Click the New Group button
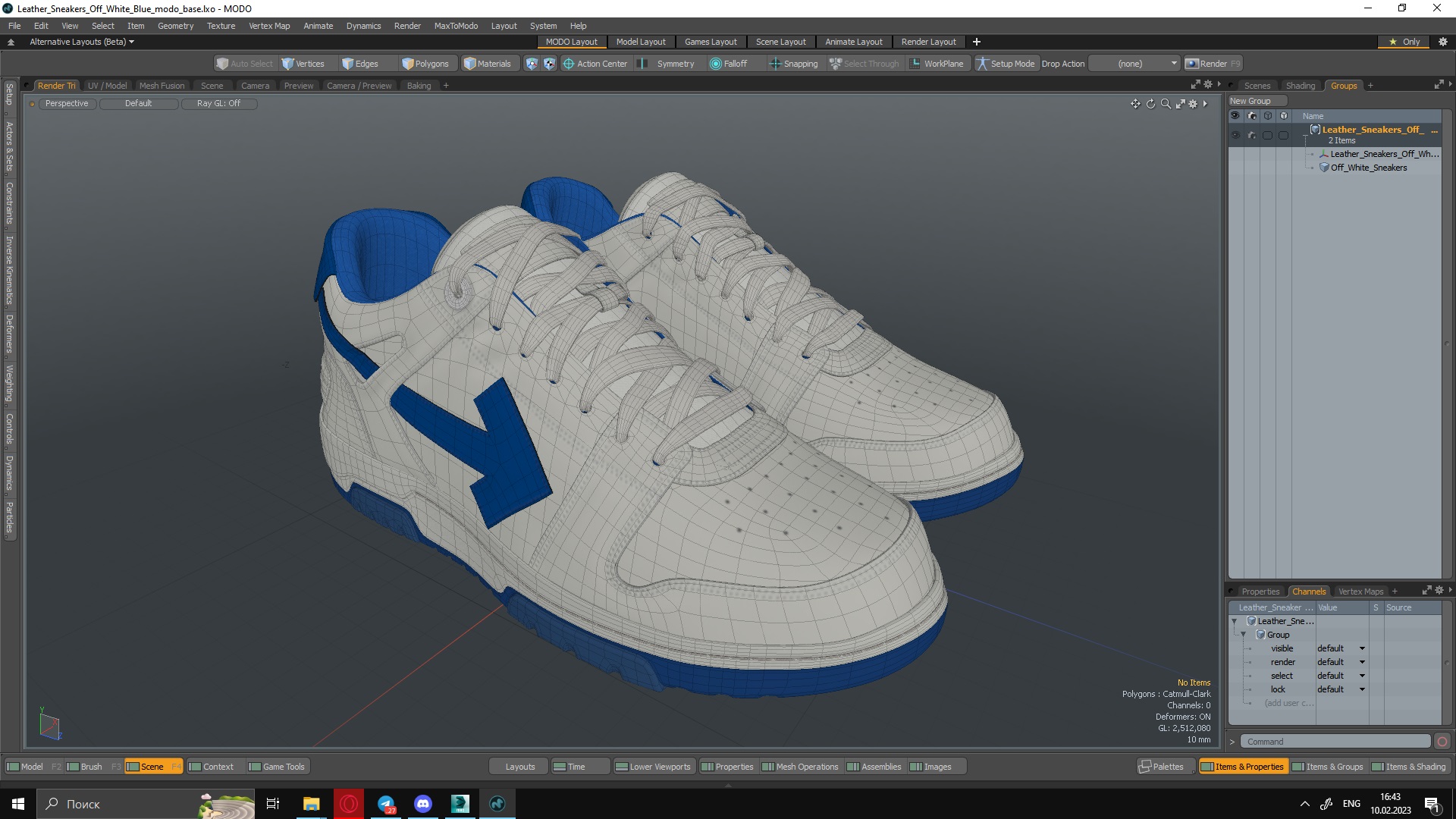1456x819 pixels. coord(1257,101)
